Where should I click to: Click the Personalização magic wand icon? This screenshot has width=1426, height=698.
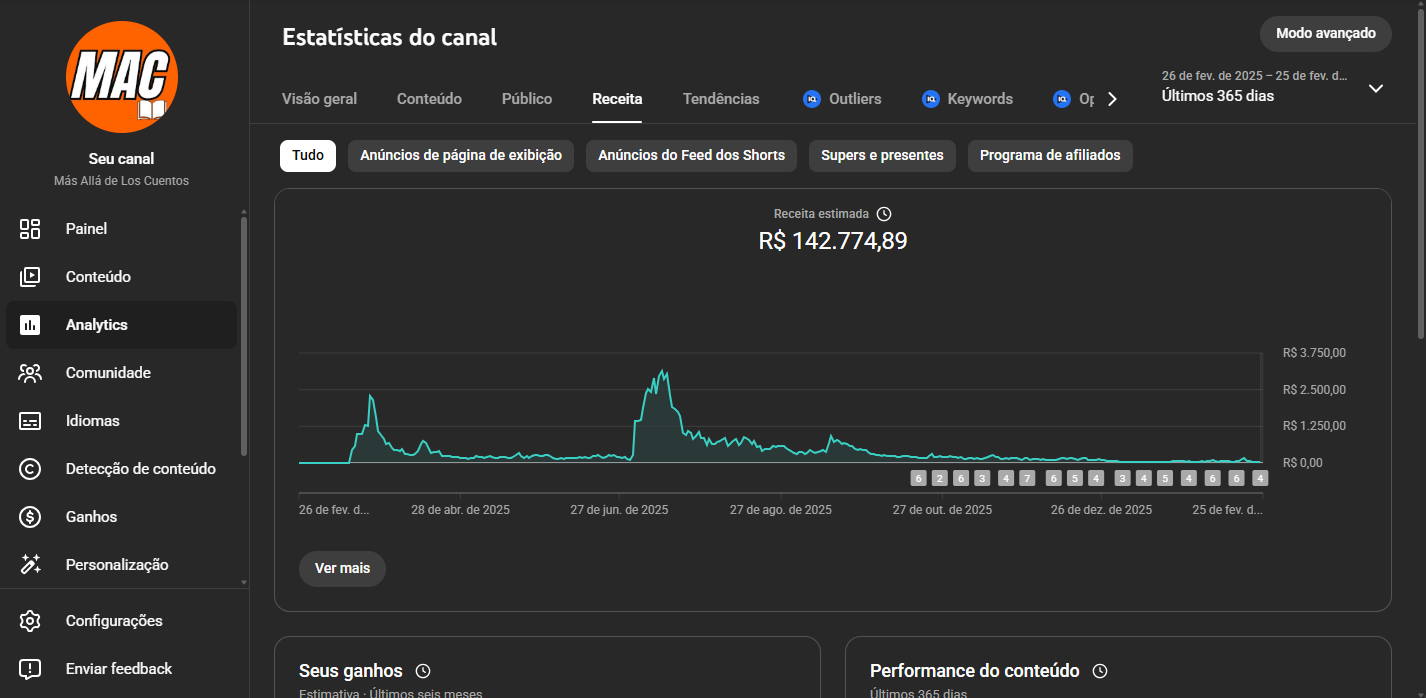(30, 565)
